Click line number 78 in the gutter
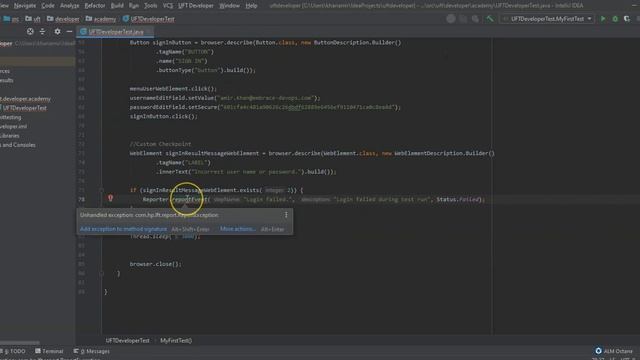The width and height of the screenshot is (640, 360). [x=82, y=200]
